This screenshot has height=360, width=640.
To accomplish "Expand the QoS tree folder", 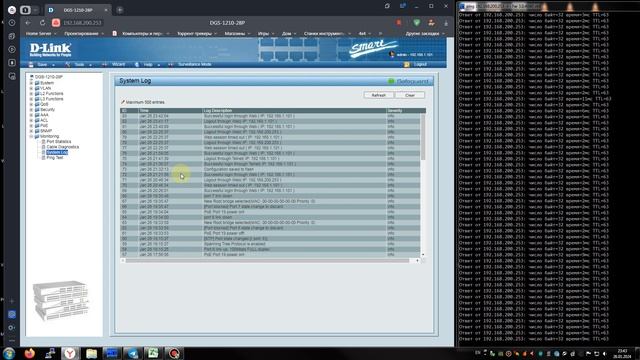I will [31, 104].
